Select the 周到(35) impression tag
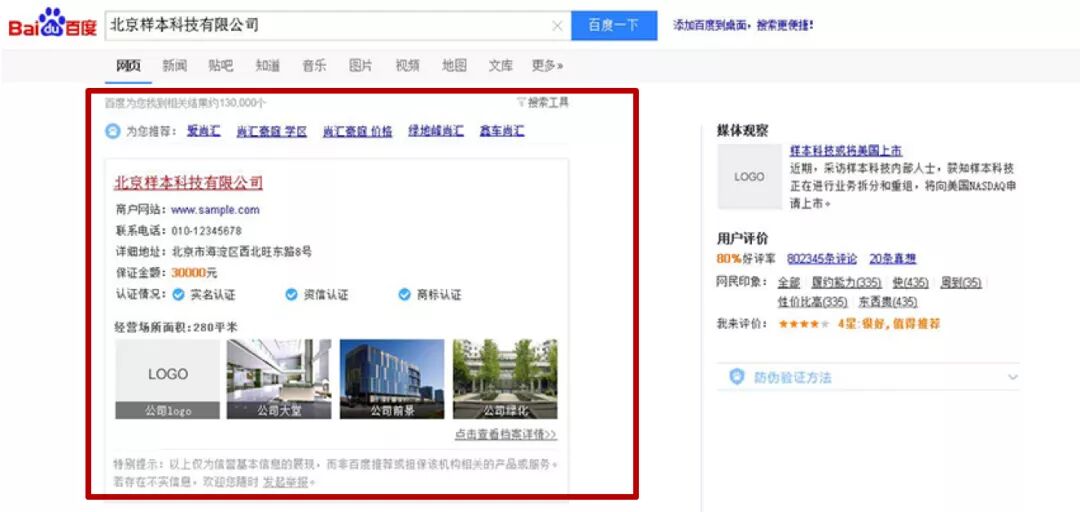Image resolution: width=1080 pixels, height=512 pixels. coord(960,283)
